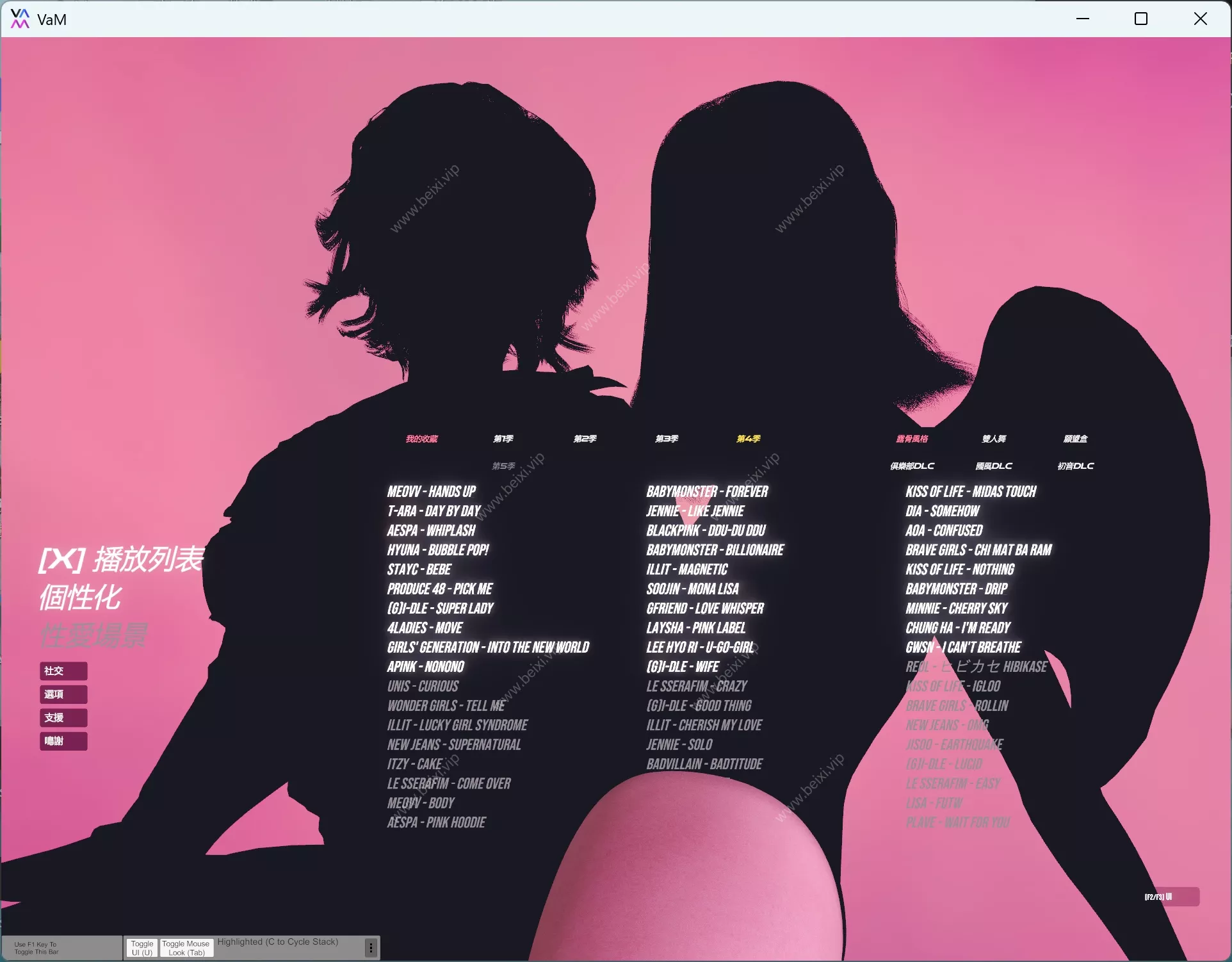Screen dimensions: 1232x962
Task: Click the three-dot menu icon in bottom bar
Action: [371, 947]
